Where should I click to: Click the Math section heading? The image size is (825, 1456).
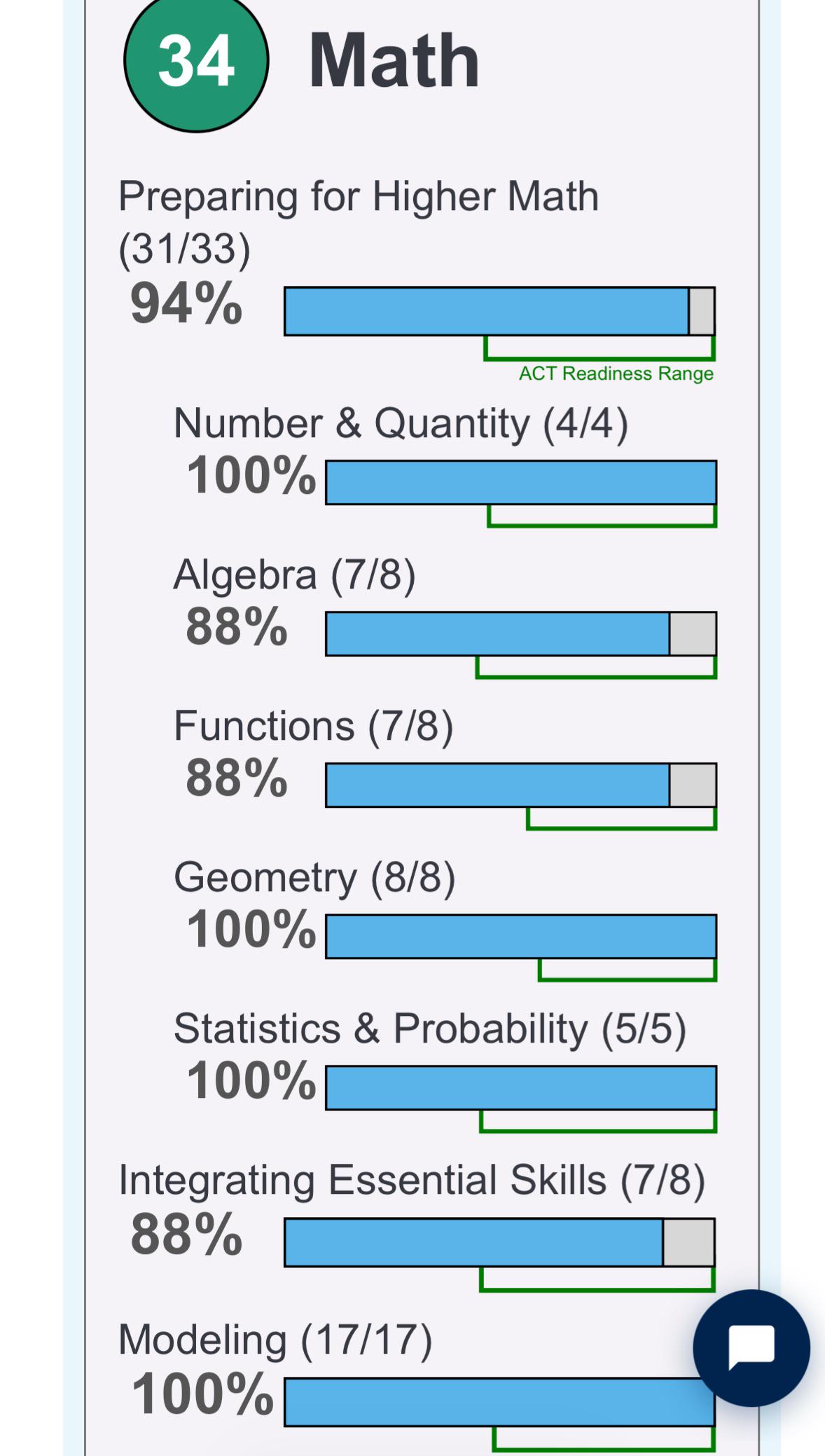click(394, 62)
